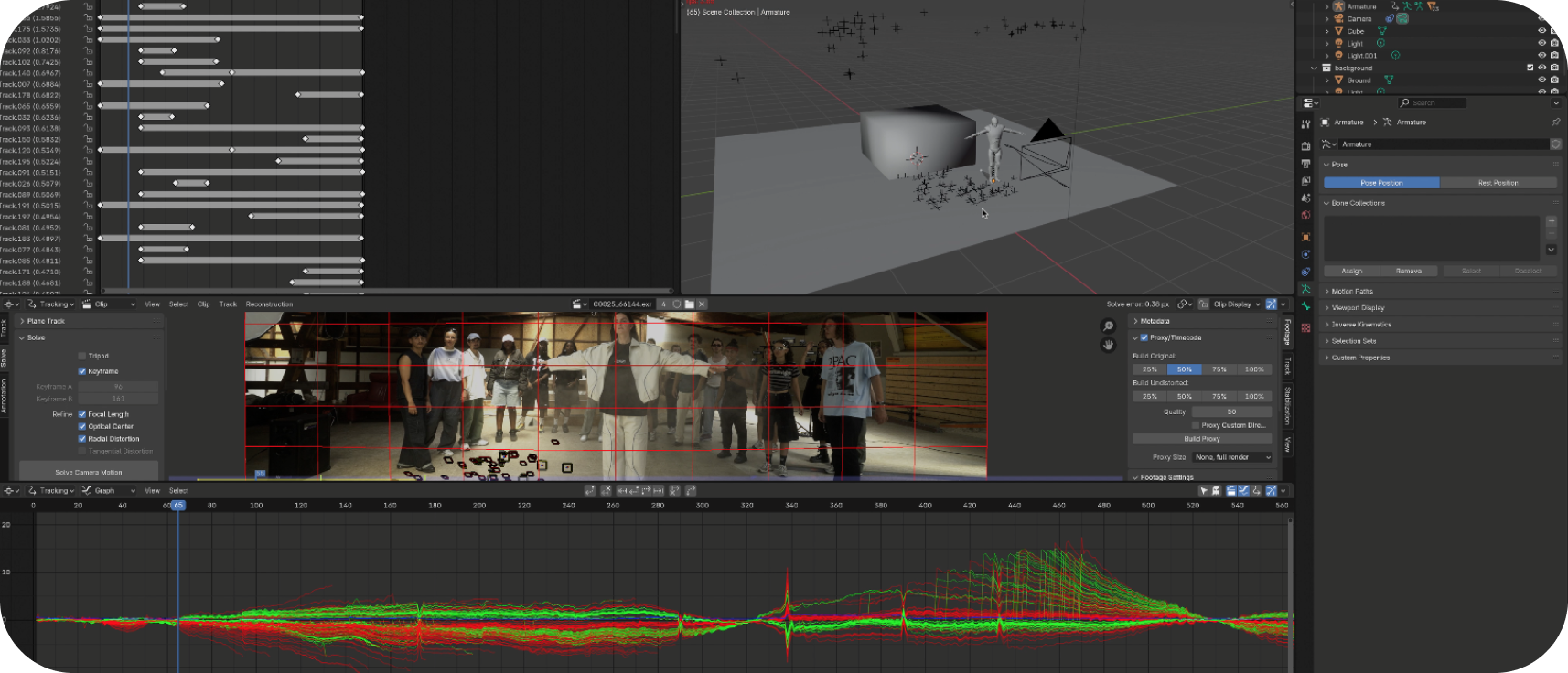Screen dimensions: 1568x673
Task: Click graph frame indicator at 65
Action: coord(177,505)
